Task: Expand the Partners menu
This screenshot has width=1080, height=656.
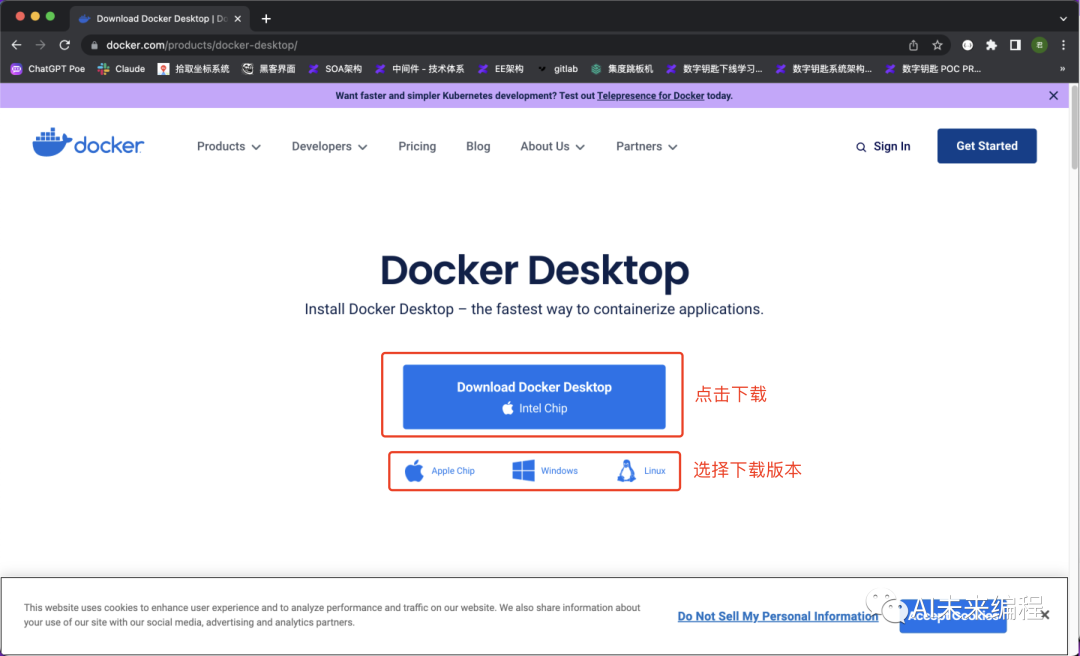Action: tap(647, 146)
